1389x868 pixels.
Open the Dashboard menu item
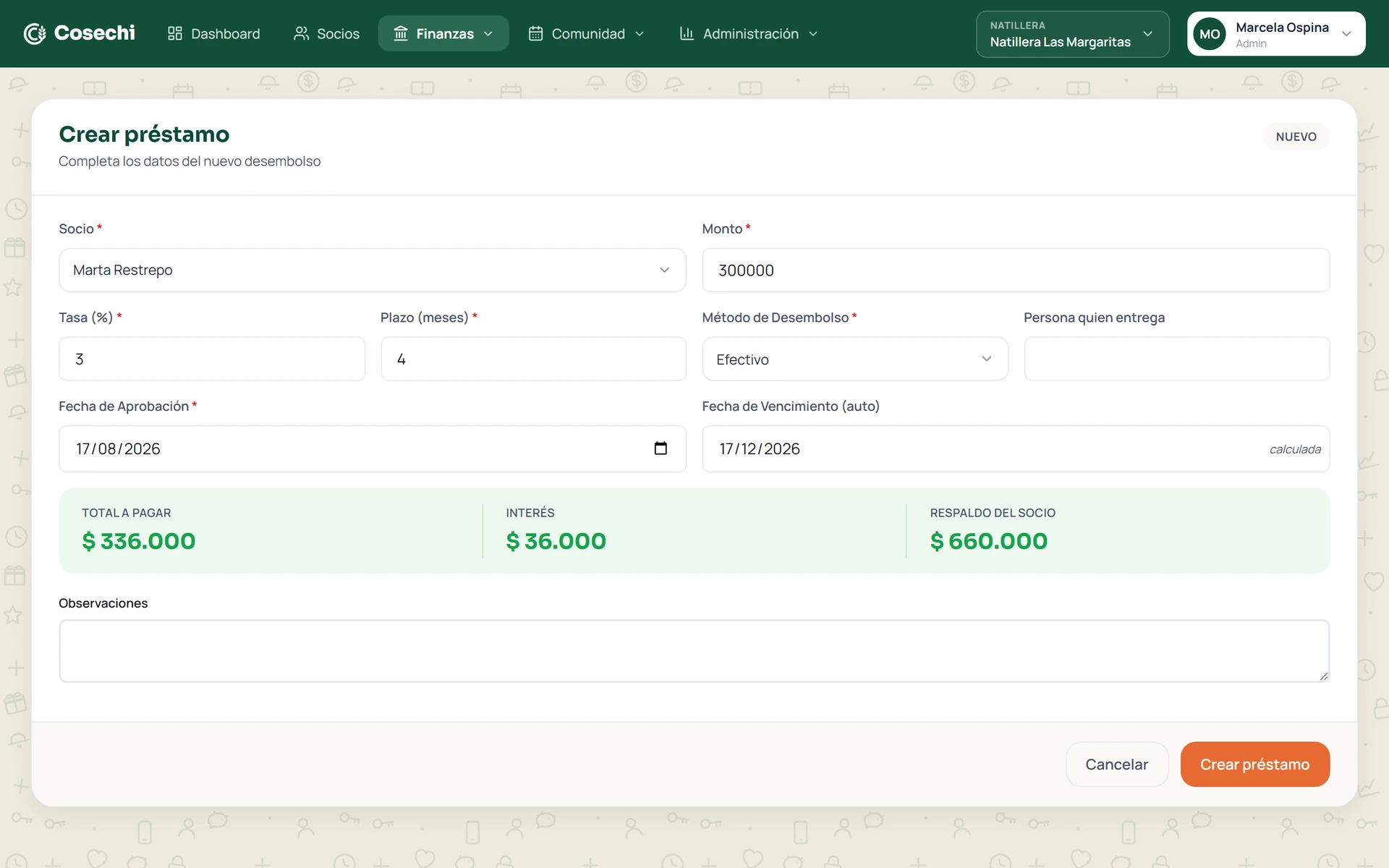[213, 33]
